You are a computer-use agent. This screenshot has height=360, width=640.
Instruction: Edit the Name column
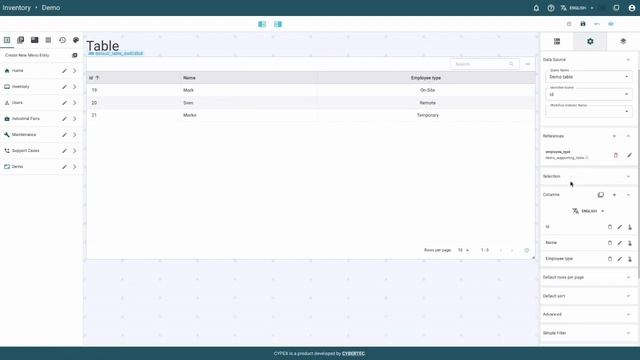[620, 243]
